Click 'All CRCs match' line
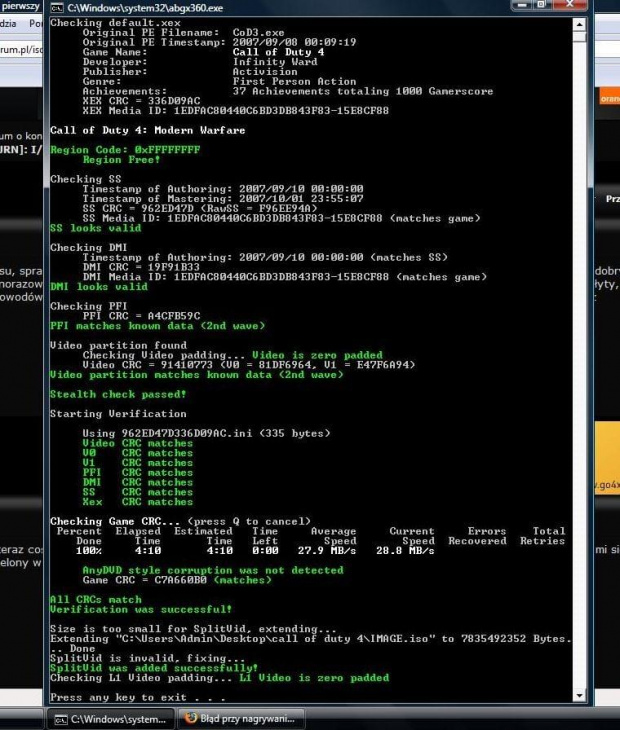620x730 pixels. click(95, 600)
